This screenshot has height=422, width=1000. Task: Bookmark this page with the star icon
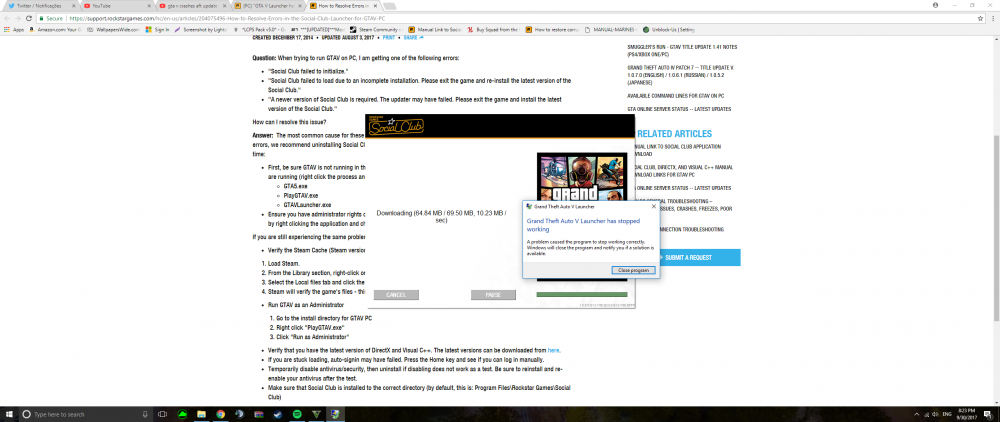point(980,18)
